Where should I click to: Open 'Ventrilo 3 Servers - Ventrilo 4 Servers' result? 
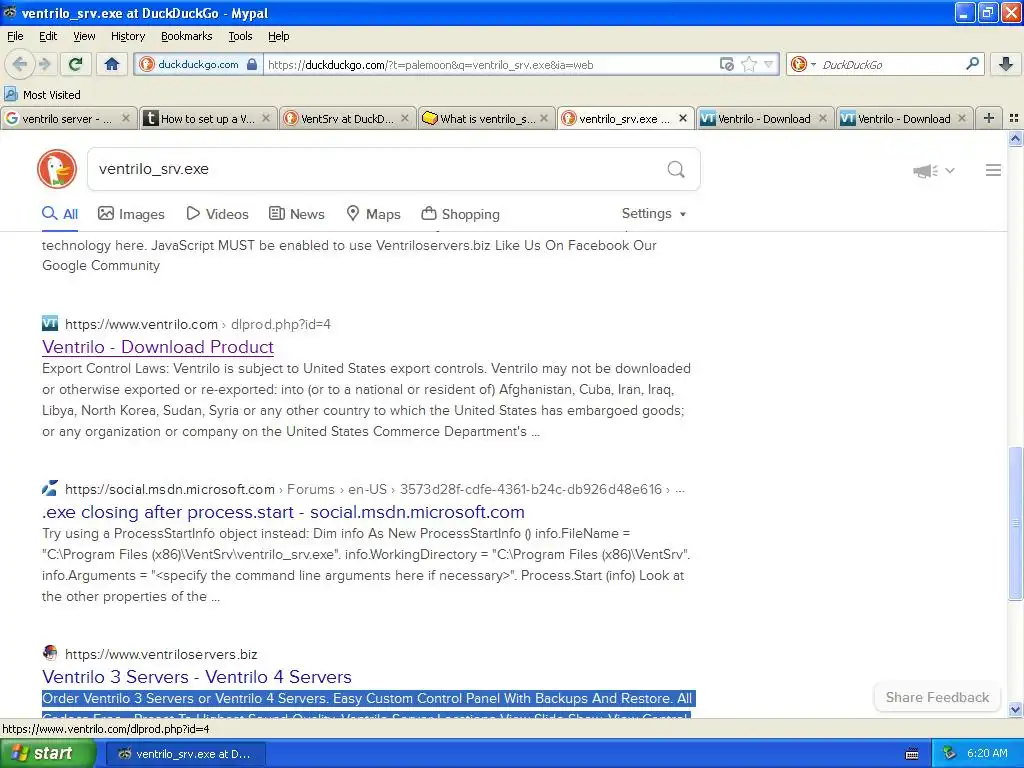(197, 677)
